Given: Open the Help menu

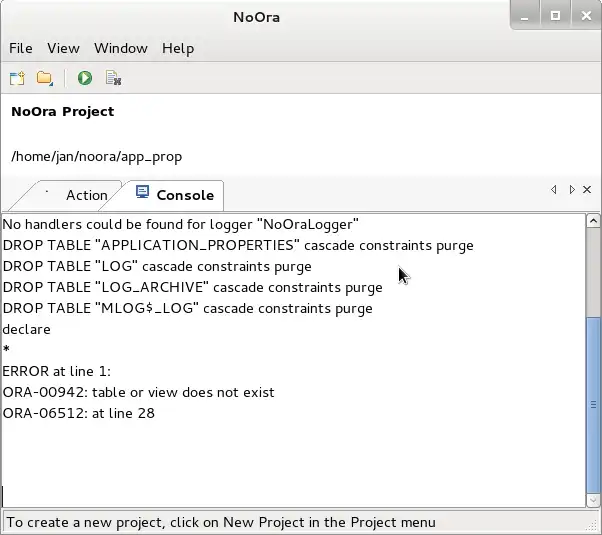Looking at the screenshot, I should coord(178,48).
